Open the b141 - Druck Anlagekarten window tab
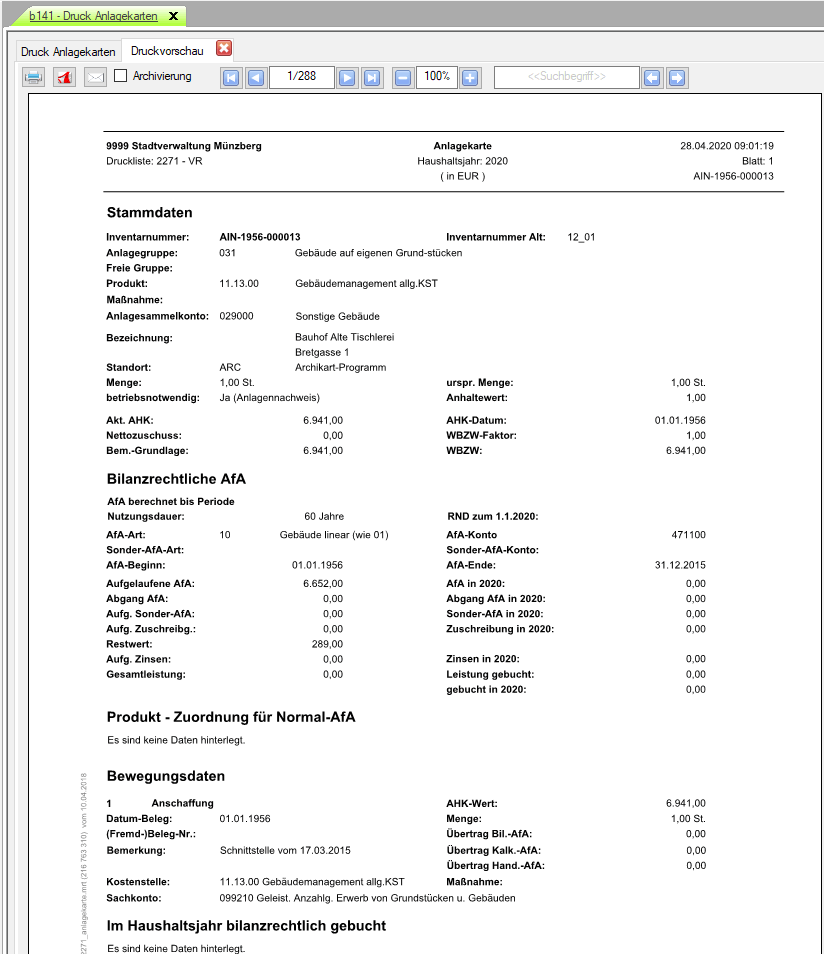The height and width of the screenshot is (954, 824). point(94,16)
